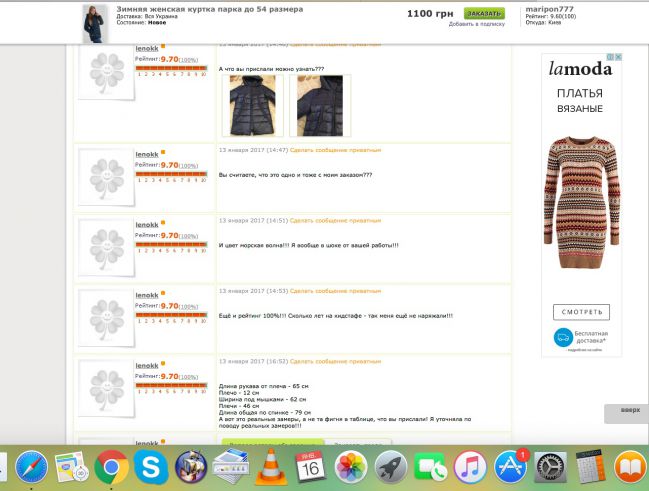The image size is (649, 491).
Task: Open seller maripon777 profile link
Action: point(549,9)
